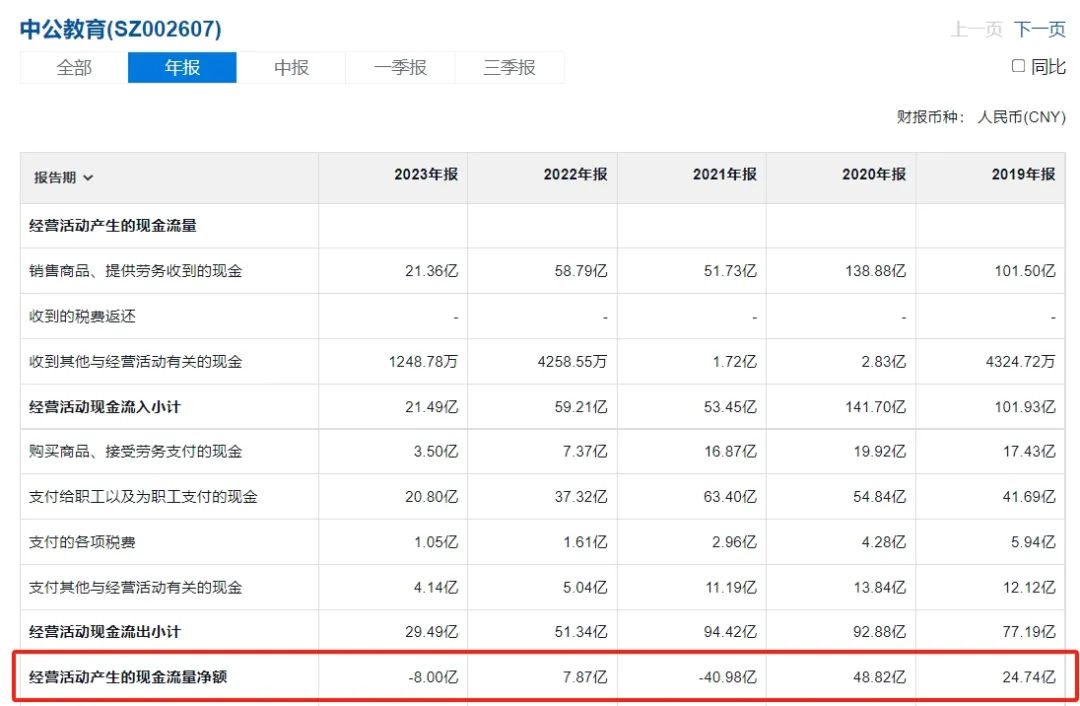Switch to the 全部 tab
1080x706 pixels.
[x=74, y=68]
